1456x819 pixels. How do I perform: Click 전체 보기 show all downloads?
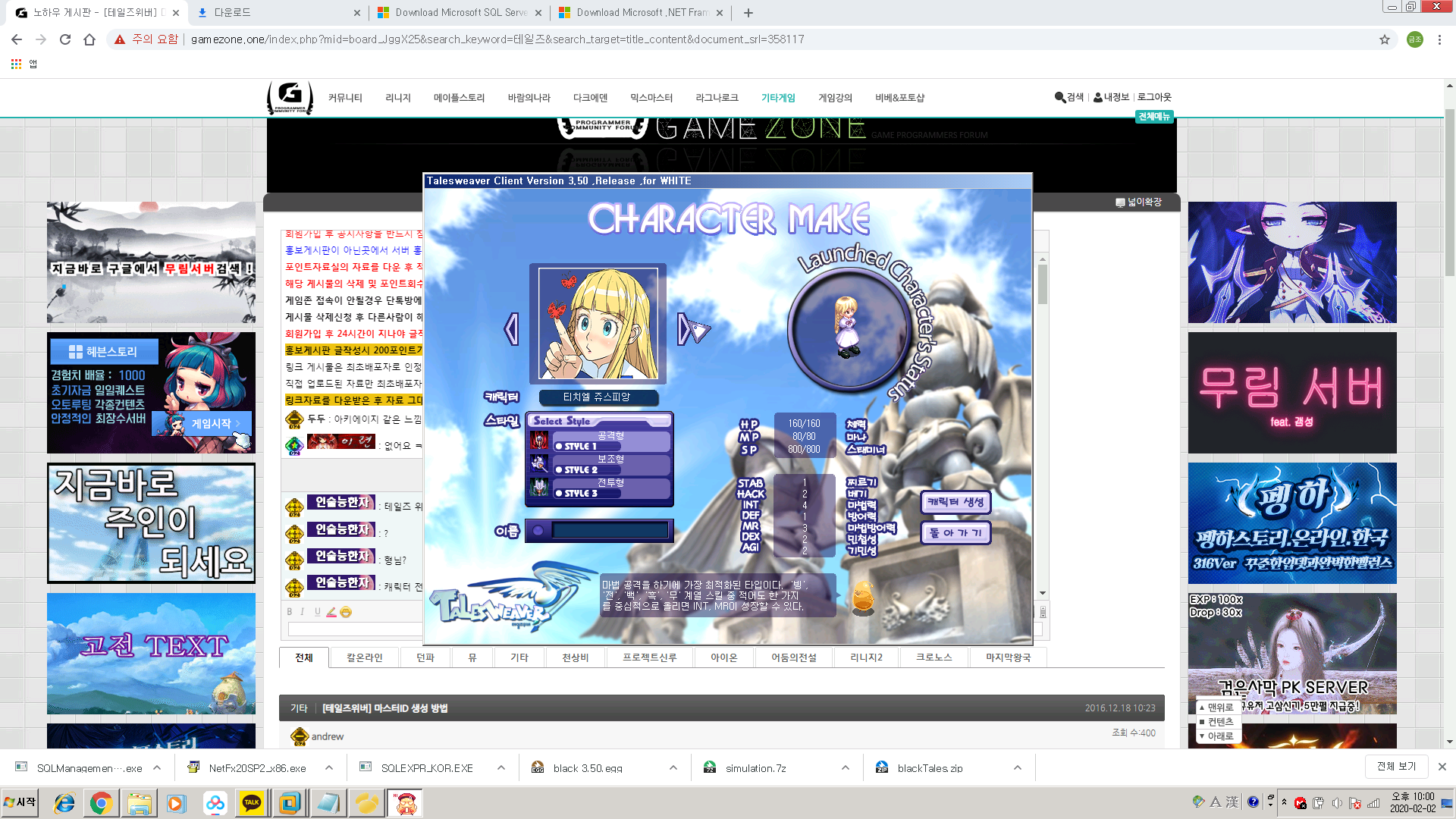pyautogui.click(x=1397, y=767)
